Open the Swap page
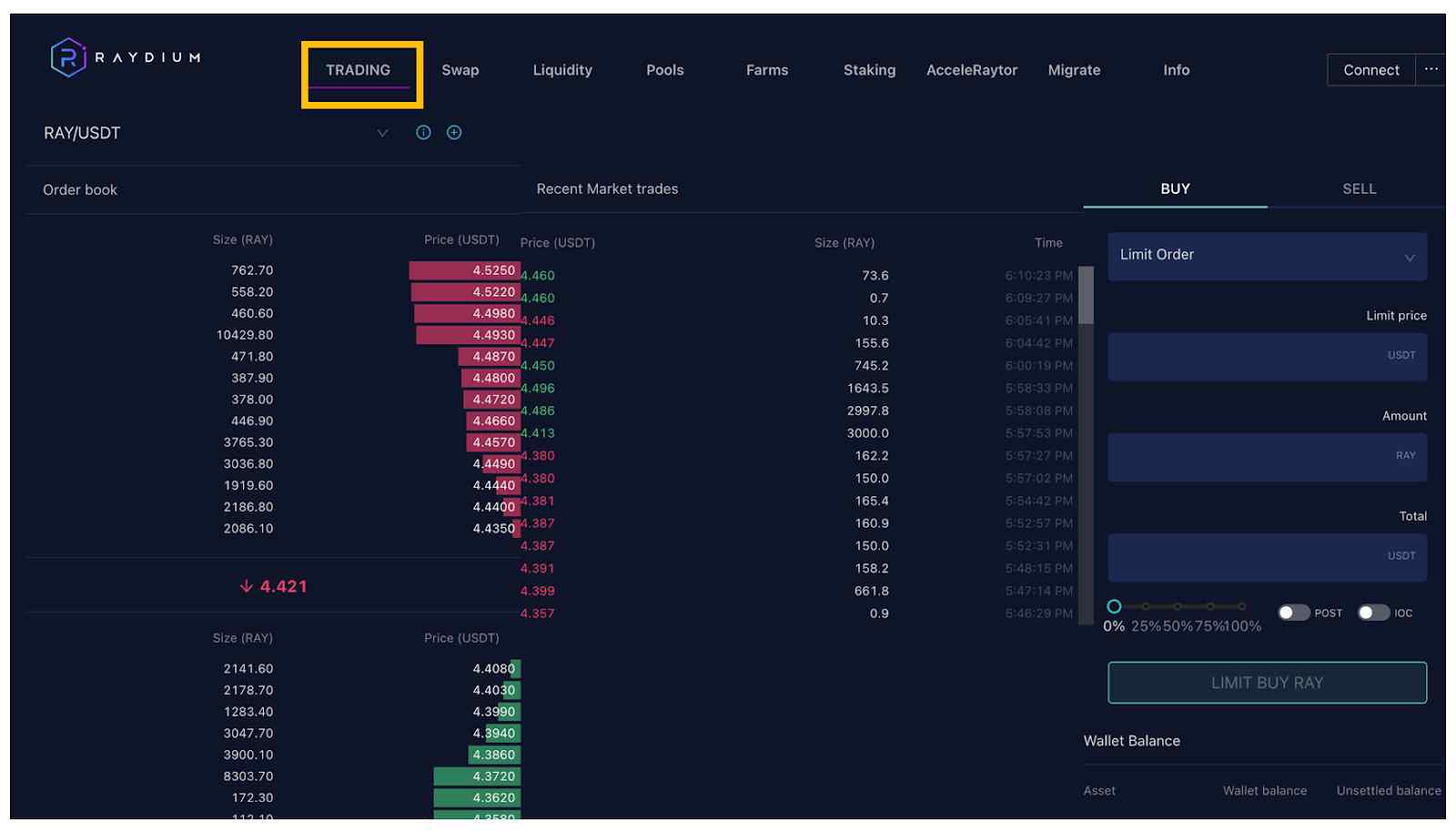This screenshot has height=832, width=1456. [x=460, y=70]
